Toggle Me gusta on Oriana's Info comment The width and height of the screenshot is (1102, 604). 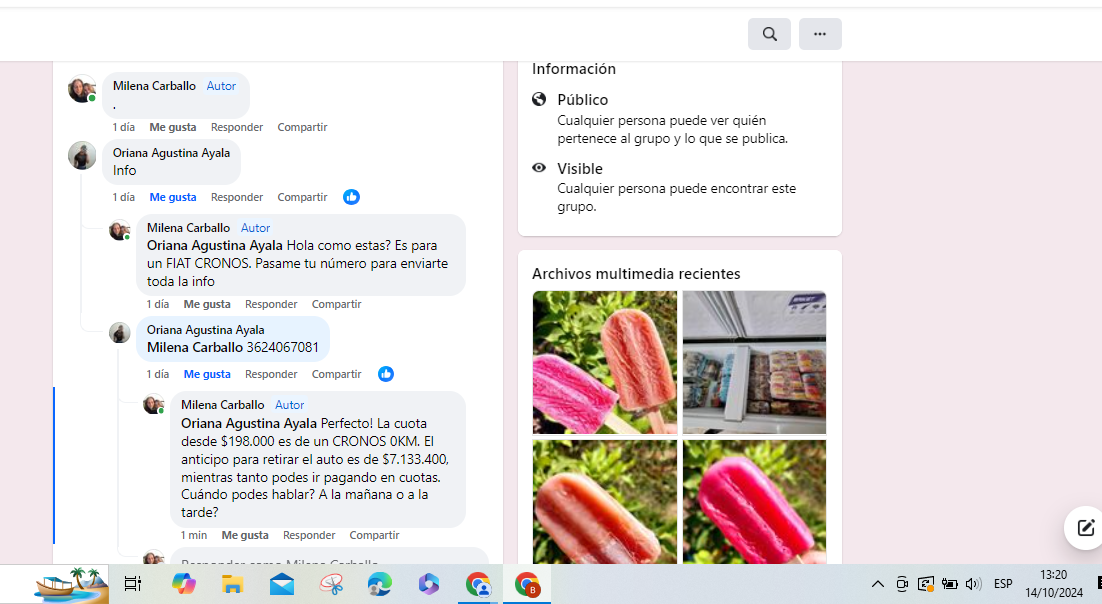pos(173,197)
